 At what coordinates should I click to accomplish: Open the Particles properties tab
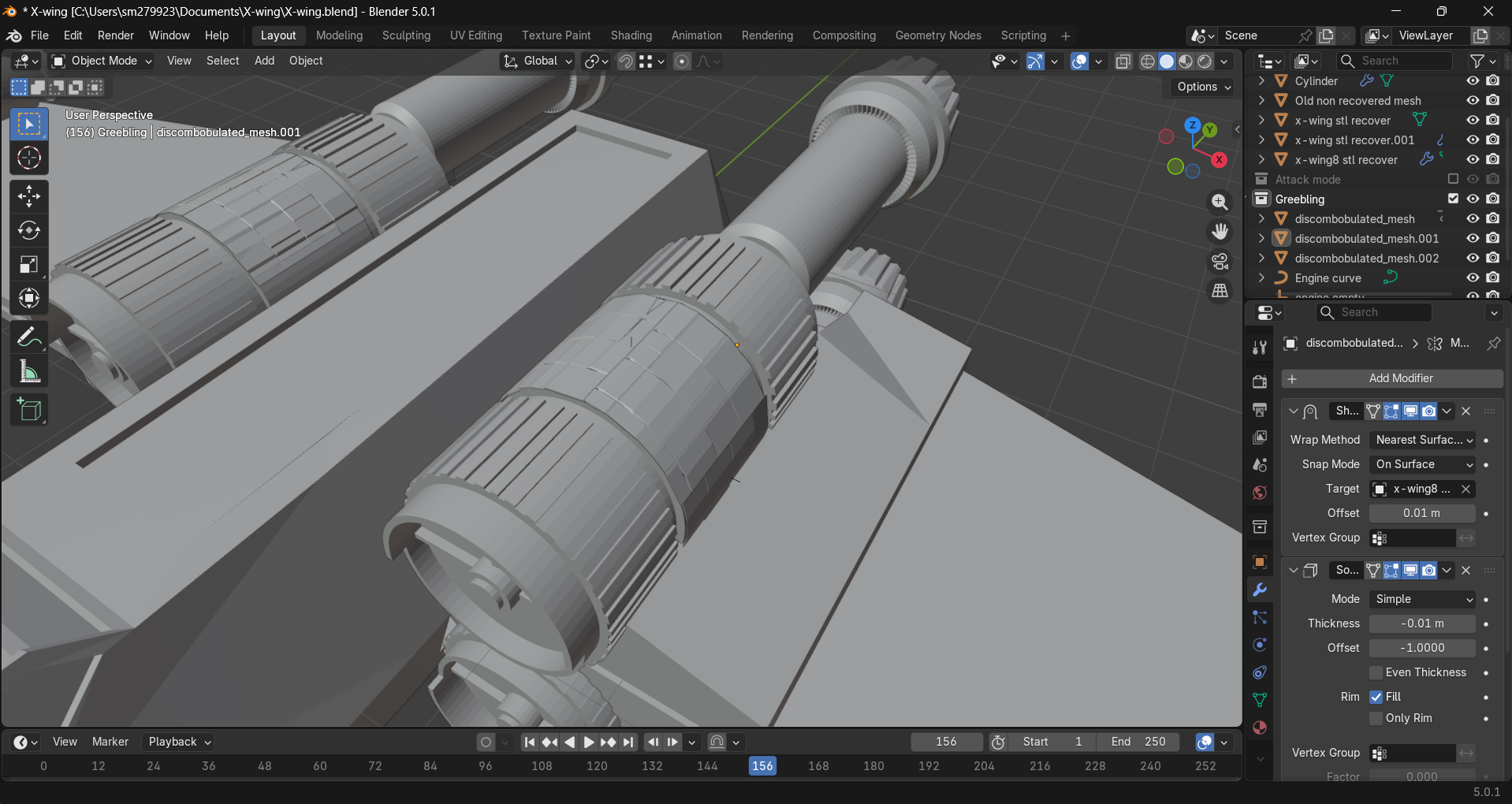point(1260,617)
